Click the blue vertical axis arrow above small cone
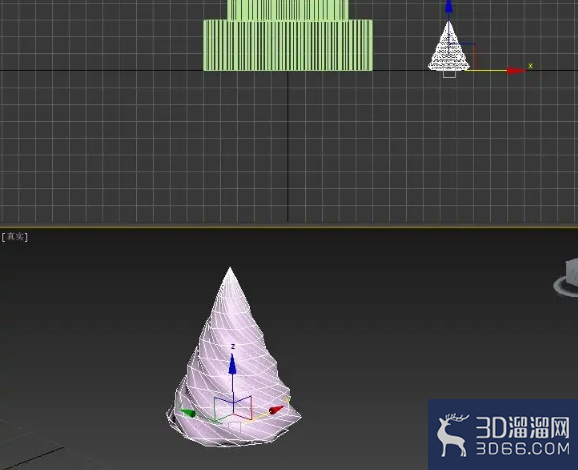 (x=449, y=7)
